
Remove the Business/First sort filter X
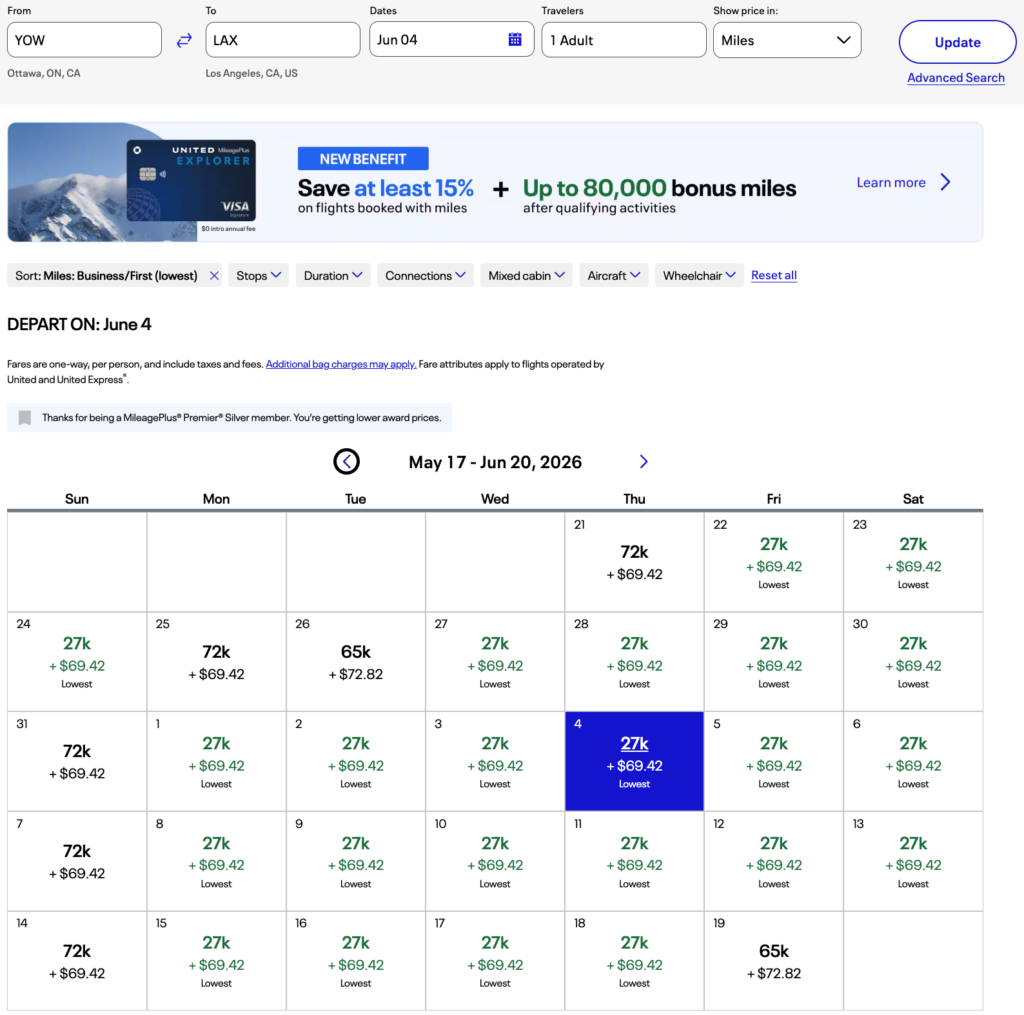214,276
